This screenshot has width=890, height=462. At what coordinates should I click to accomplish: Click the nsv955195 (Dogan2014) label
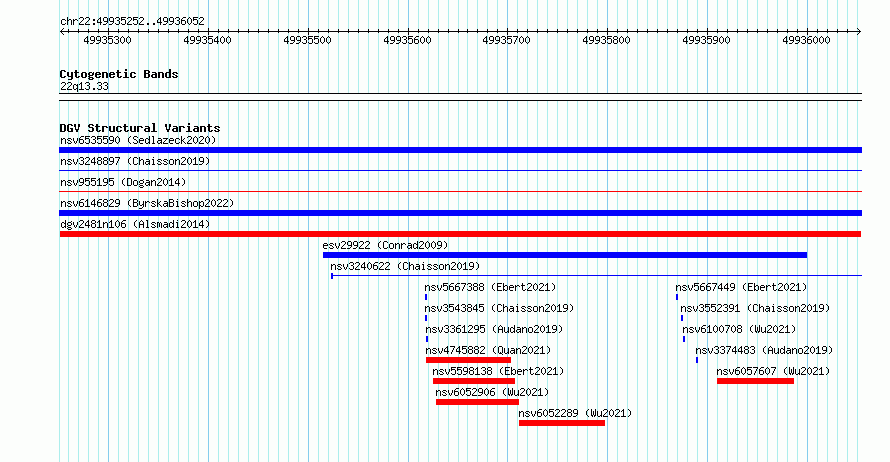(x=123, y=182)
